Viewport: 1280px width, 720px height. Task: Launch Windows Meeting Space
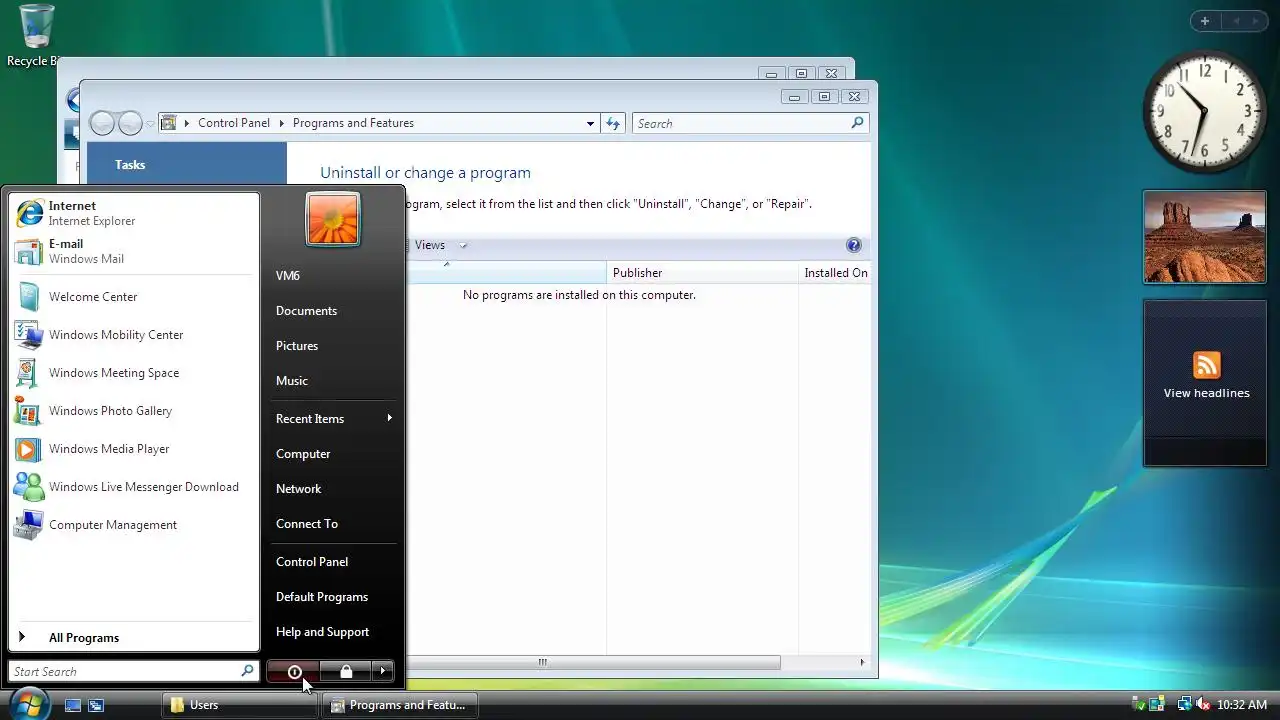[x=133, y=373]
